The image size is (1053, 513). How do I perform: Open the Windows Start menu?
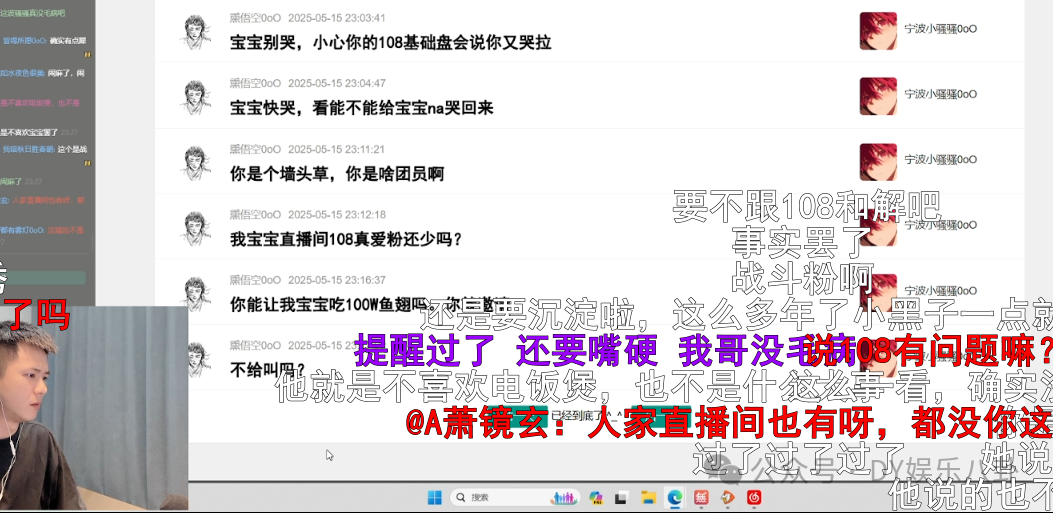[434, 498]
